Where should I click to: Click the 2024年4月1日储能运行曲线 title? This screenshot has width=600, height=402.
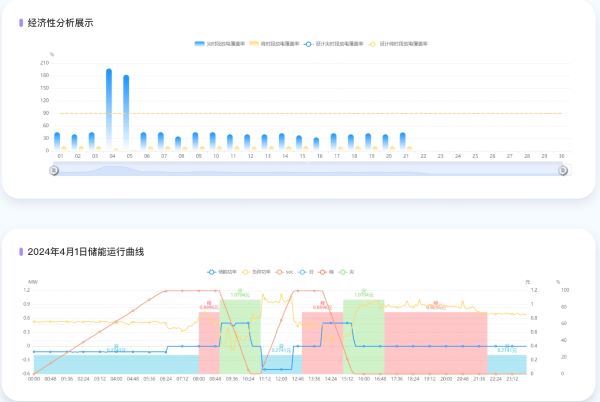click(85, 251)
